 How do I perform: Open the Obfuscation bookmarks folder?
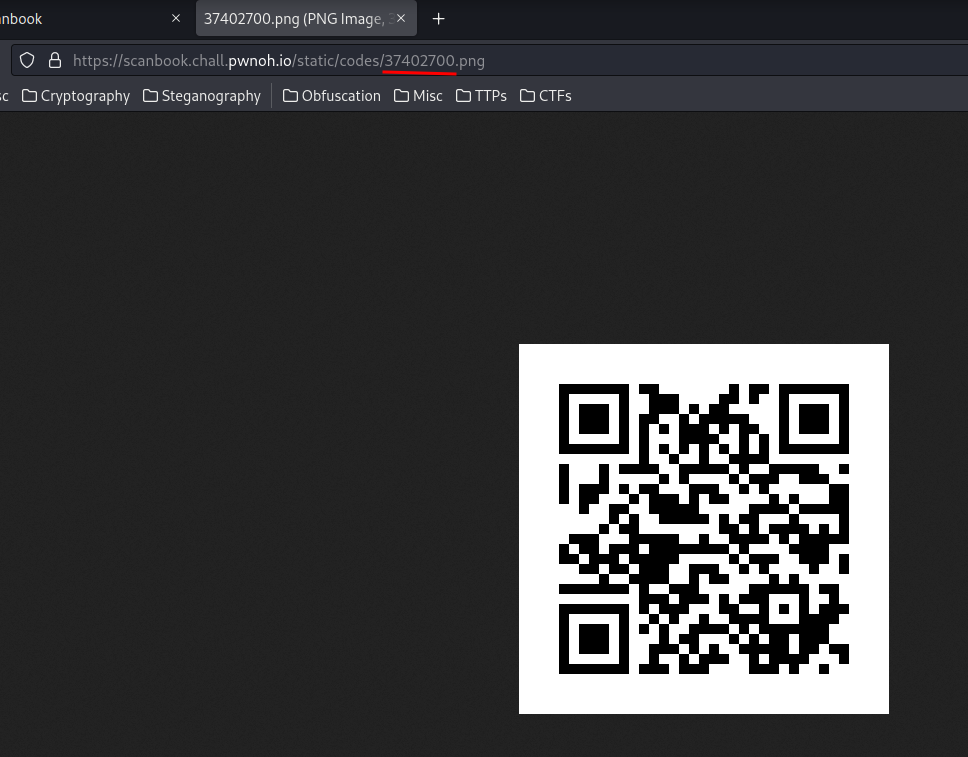coord(332,96)
